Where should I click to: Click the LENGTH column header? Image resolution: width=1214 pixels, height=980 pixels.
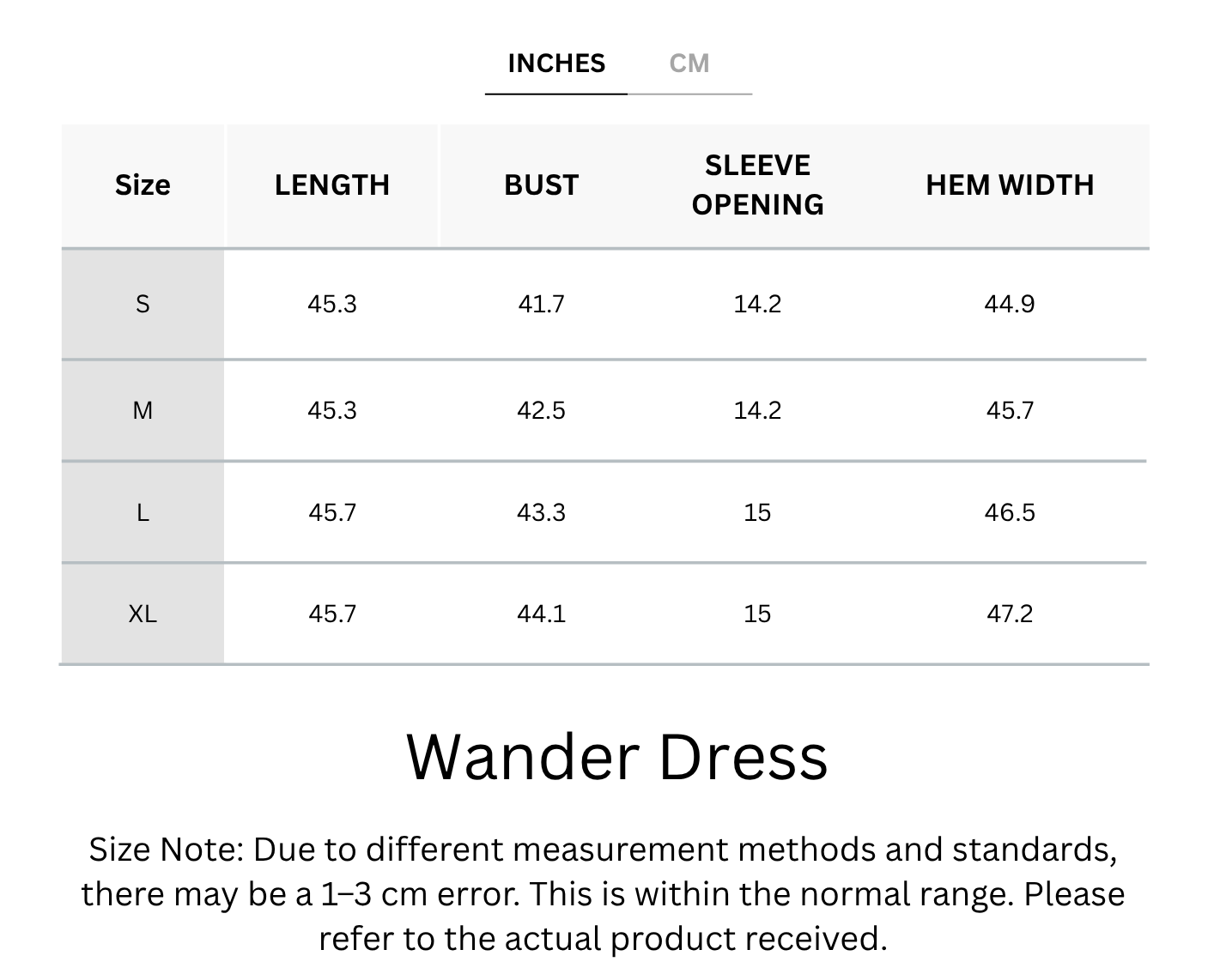coord(332,185)
